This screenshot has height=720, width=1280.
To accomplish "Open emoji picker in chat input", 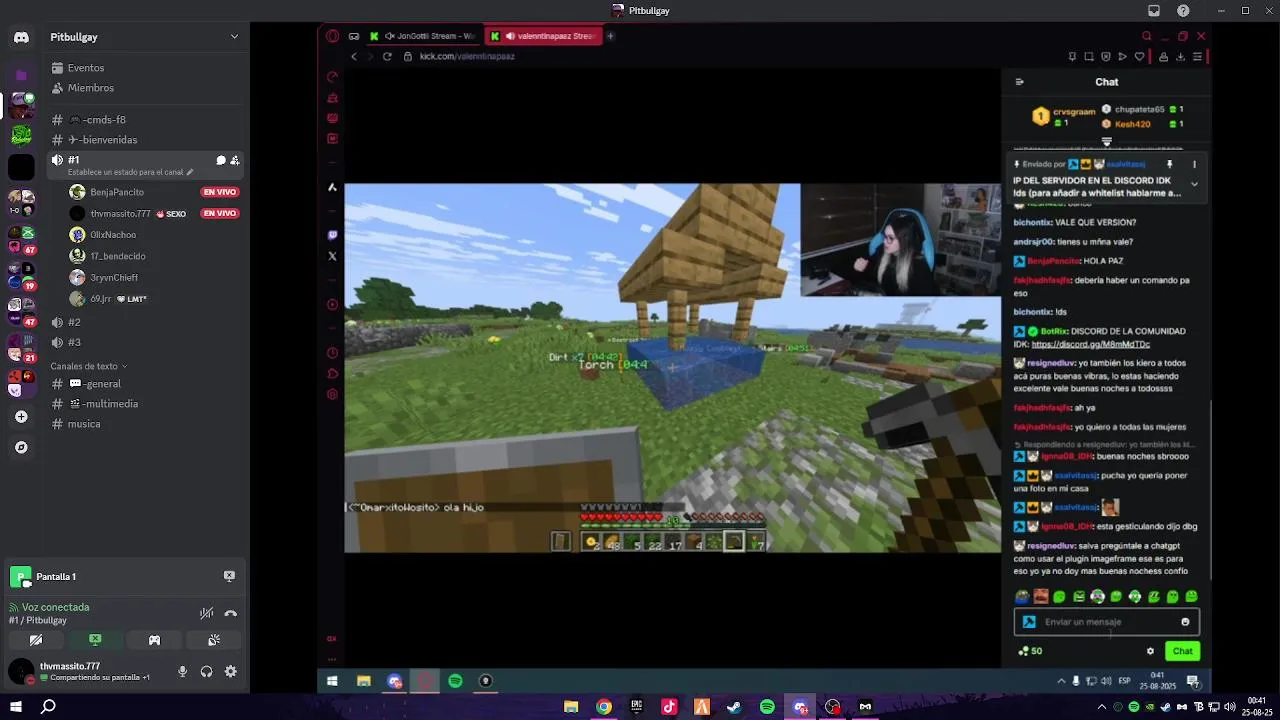I will 1185,622.
